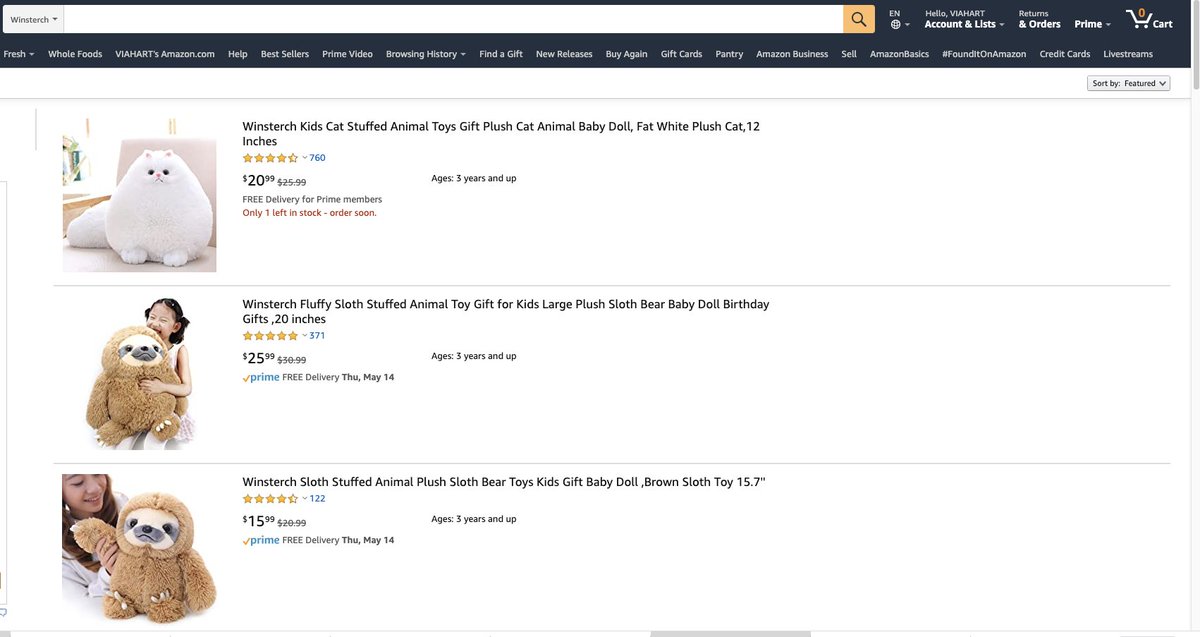Viewport: 1200px width, 637px height.
Task: Go to Gift Cards
Action: coord(681,54)
